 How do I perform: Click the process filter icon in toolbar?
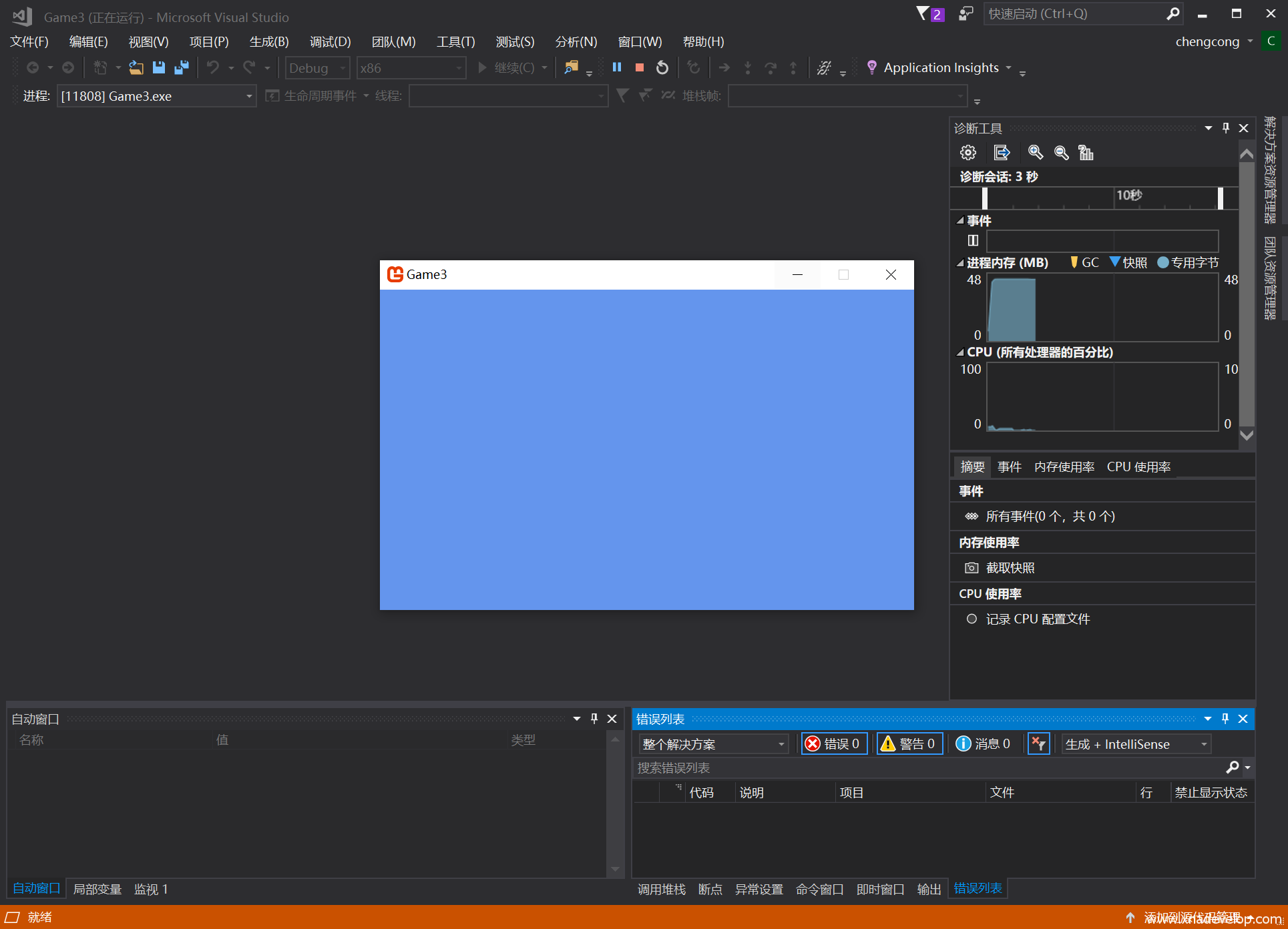point(622,96)
